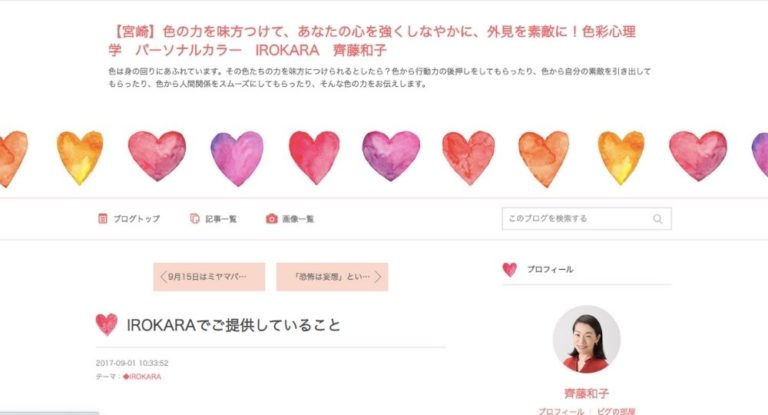Click the article list (記事一覧) icon
This screenshot has width=768, height=415.
click(x=195, y=219)
